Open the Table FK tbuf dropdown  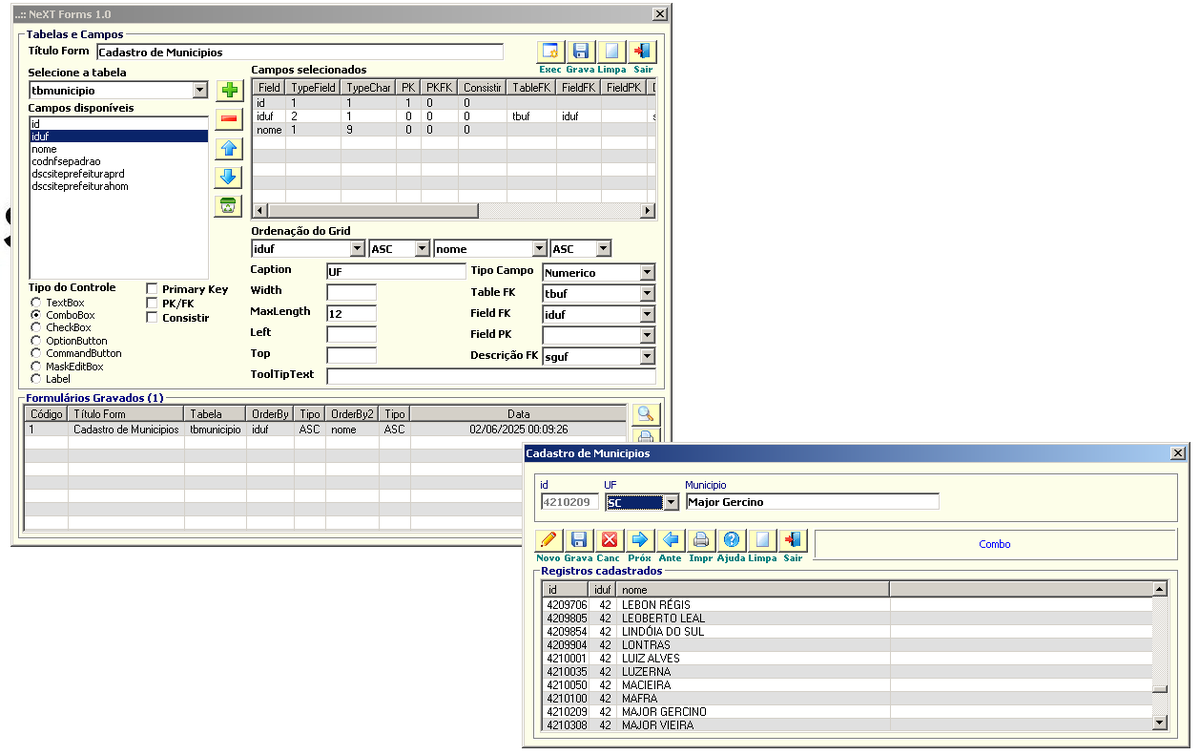[x=647, y=293]
